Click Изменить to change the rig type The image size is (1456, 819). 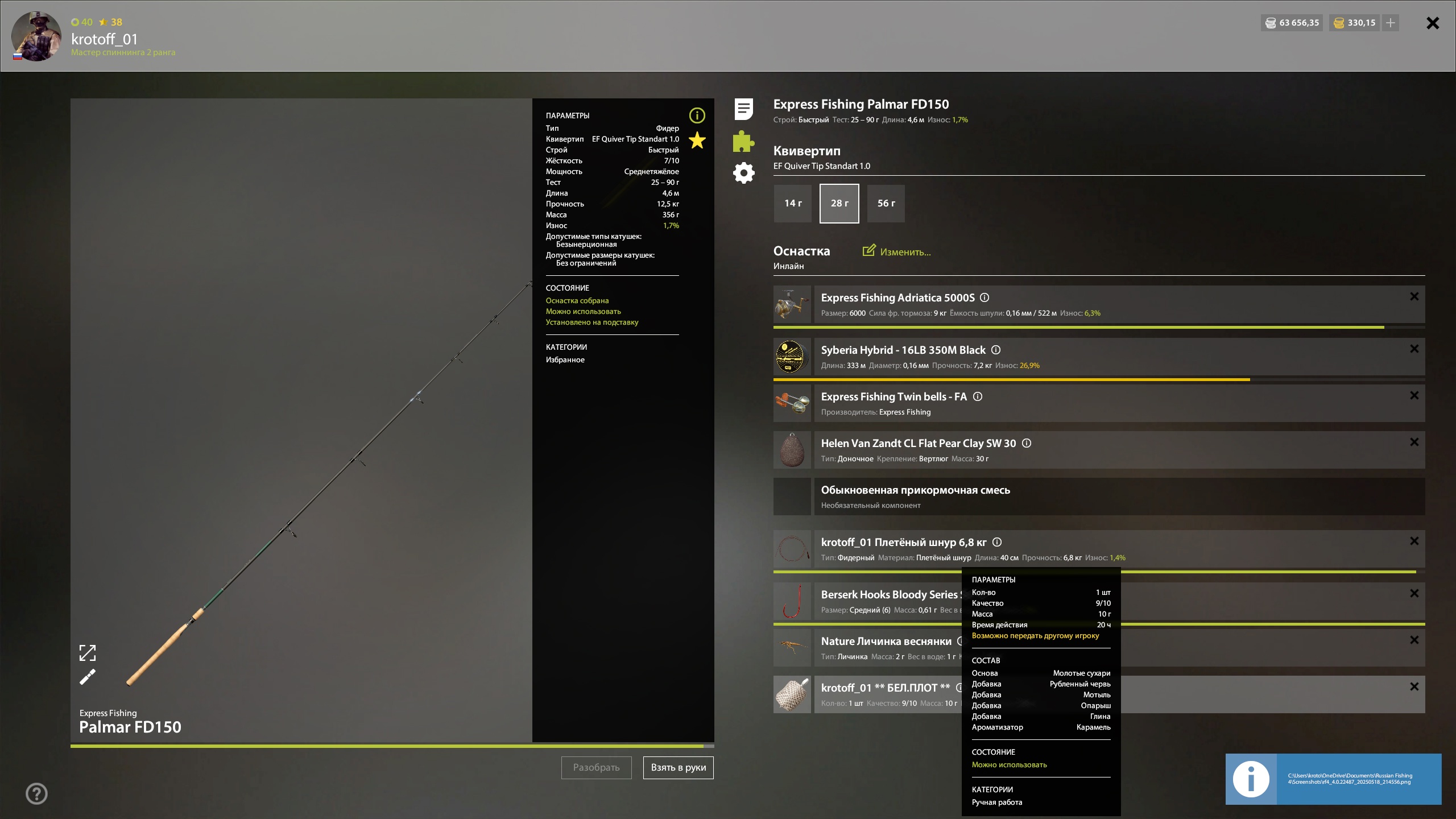pos(897,251)
